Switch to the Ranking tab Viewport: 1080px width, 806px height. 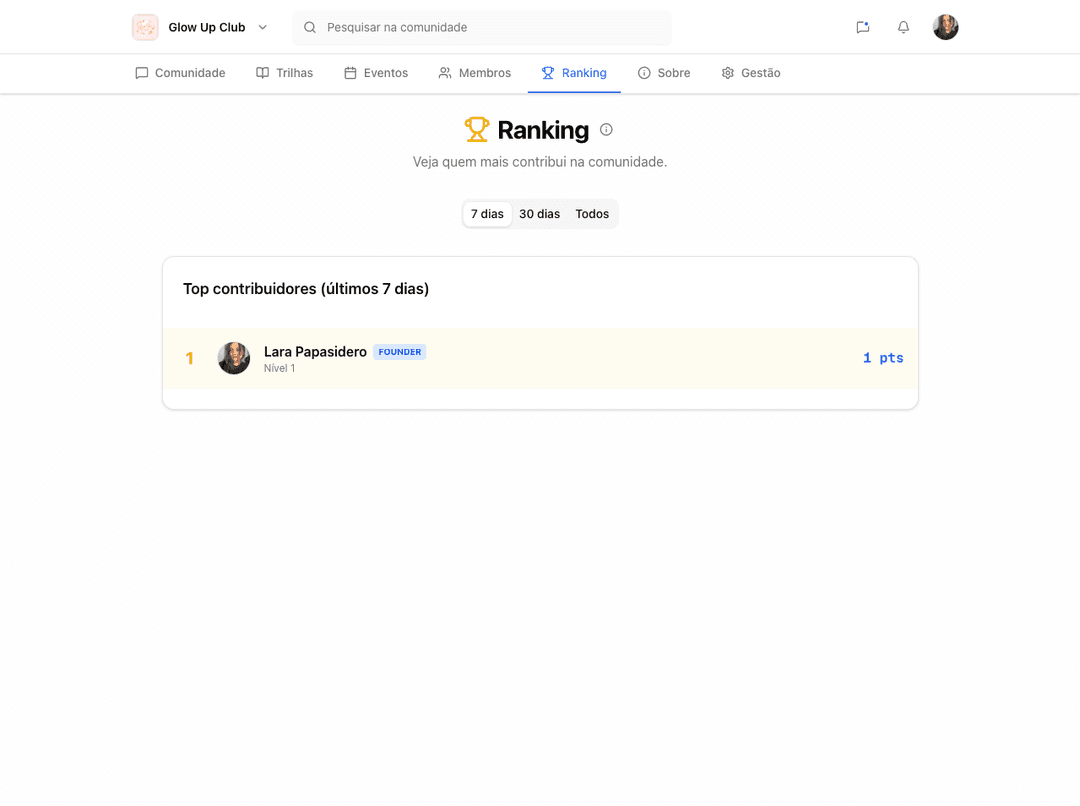click(583, 72)
